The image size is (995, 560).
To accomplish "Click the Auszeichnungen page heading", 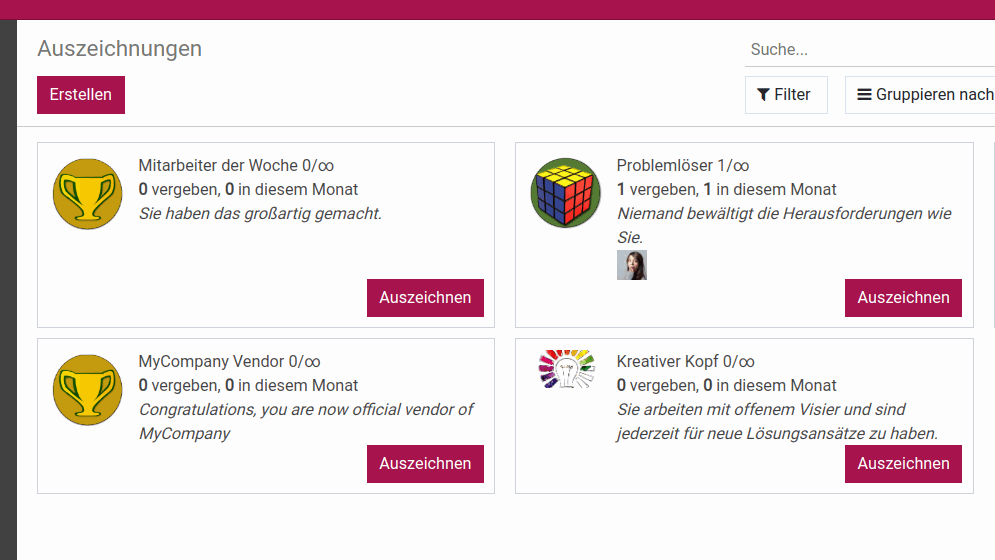I will 119,49.
